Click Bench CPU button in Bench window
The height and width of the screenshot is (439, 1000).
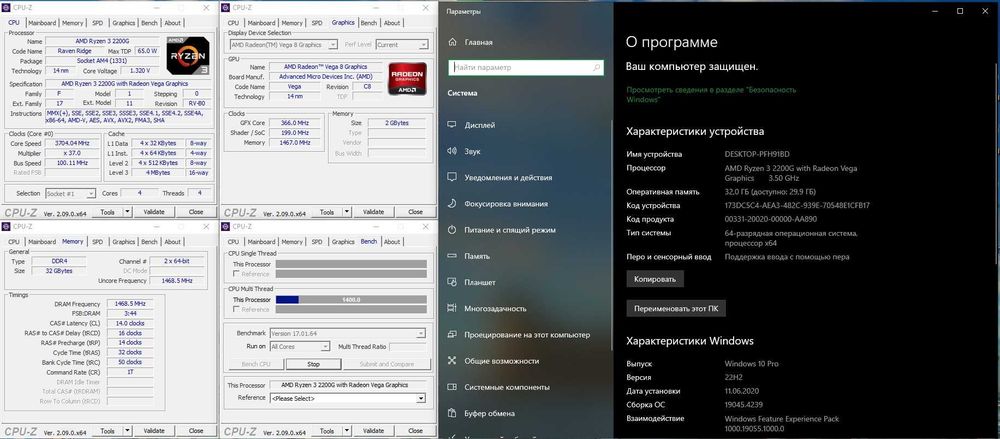(256, 364)
